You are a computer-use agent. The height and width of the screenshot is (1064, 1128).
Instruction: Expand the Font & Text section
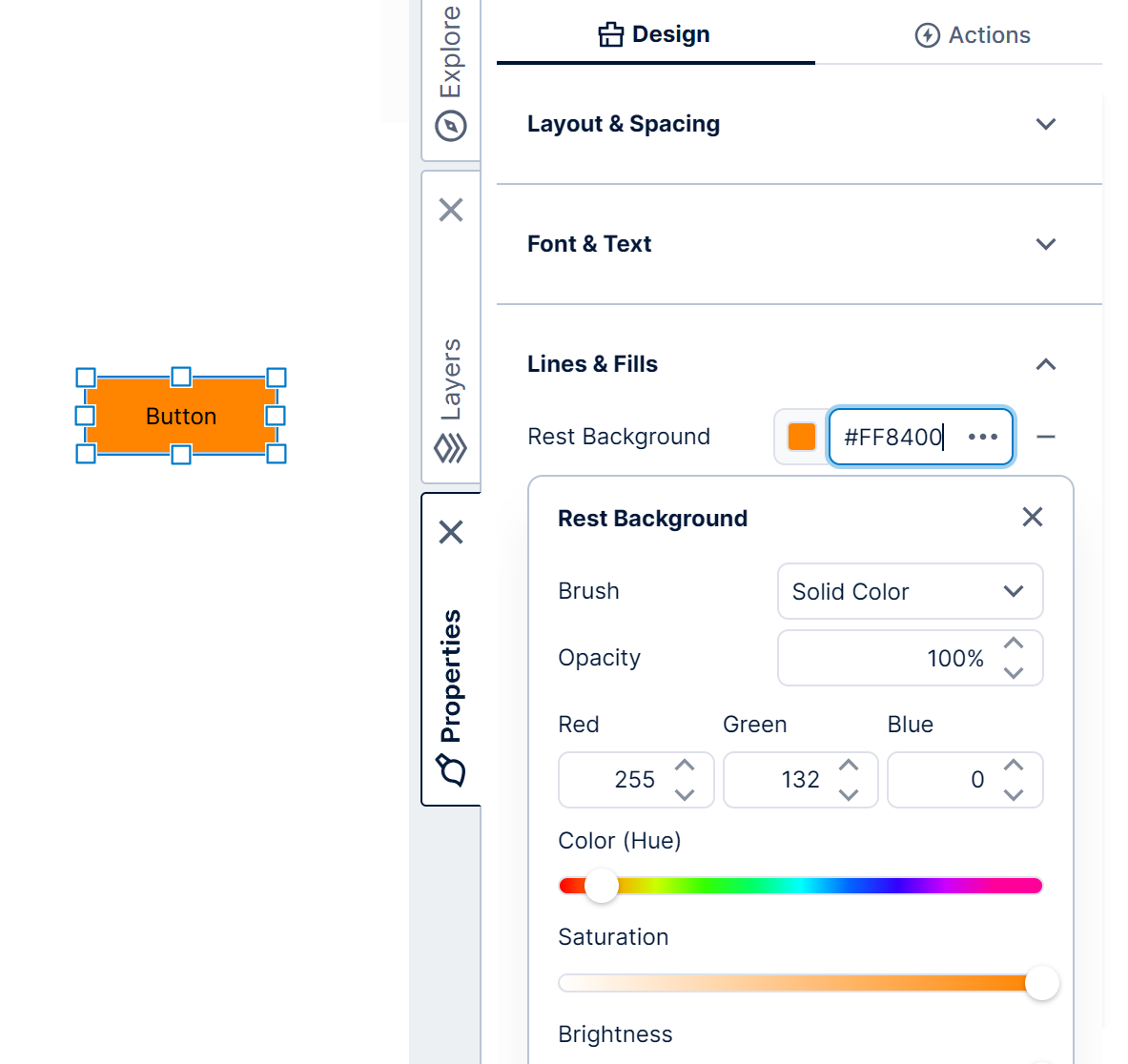1046,244
